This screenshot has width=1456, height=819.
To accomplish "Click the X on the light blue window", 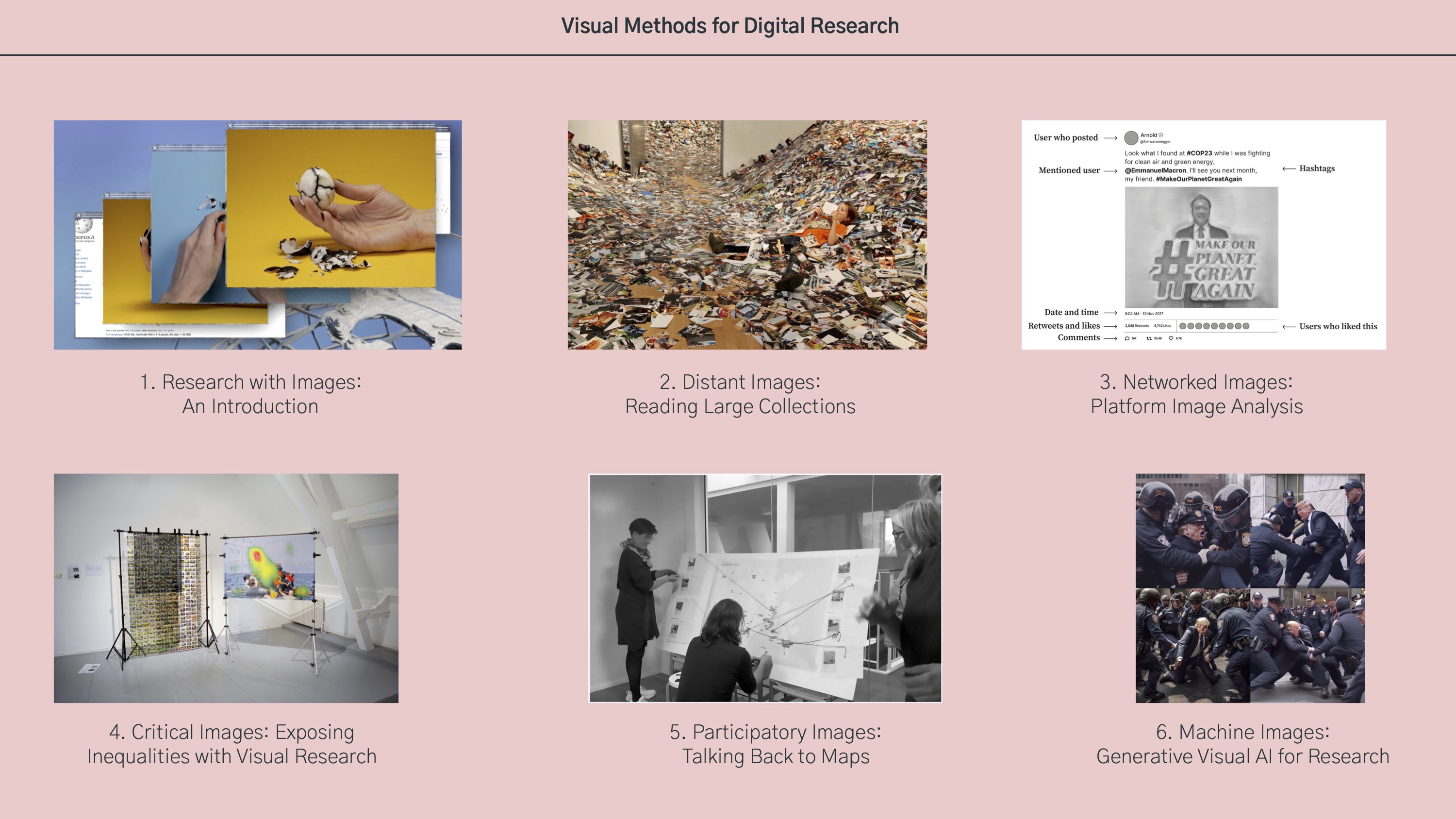I will (x=155, y=148).
